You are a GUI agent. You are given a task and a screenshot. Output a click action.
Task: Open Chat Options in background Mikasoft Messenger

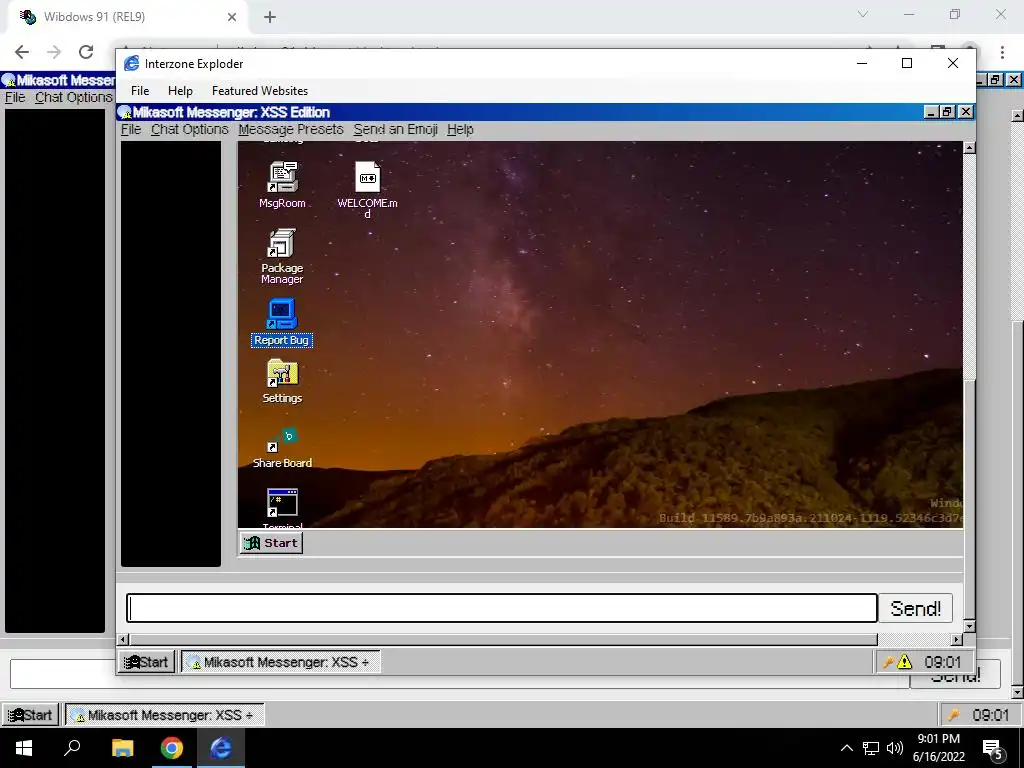pos(73,97)
